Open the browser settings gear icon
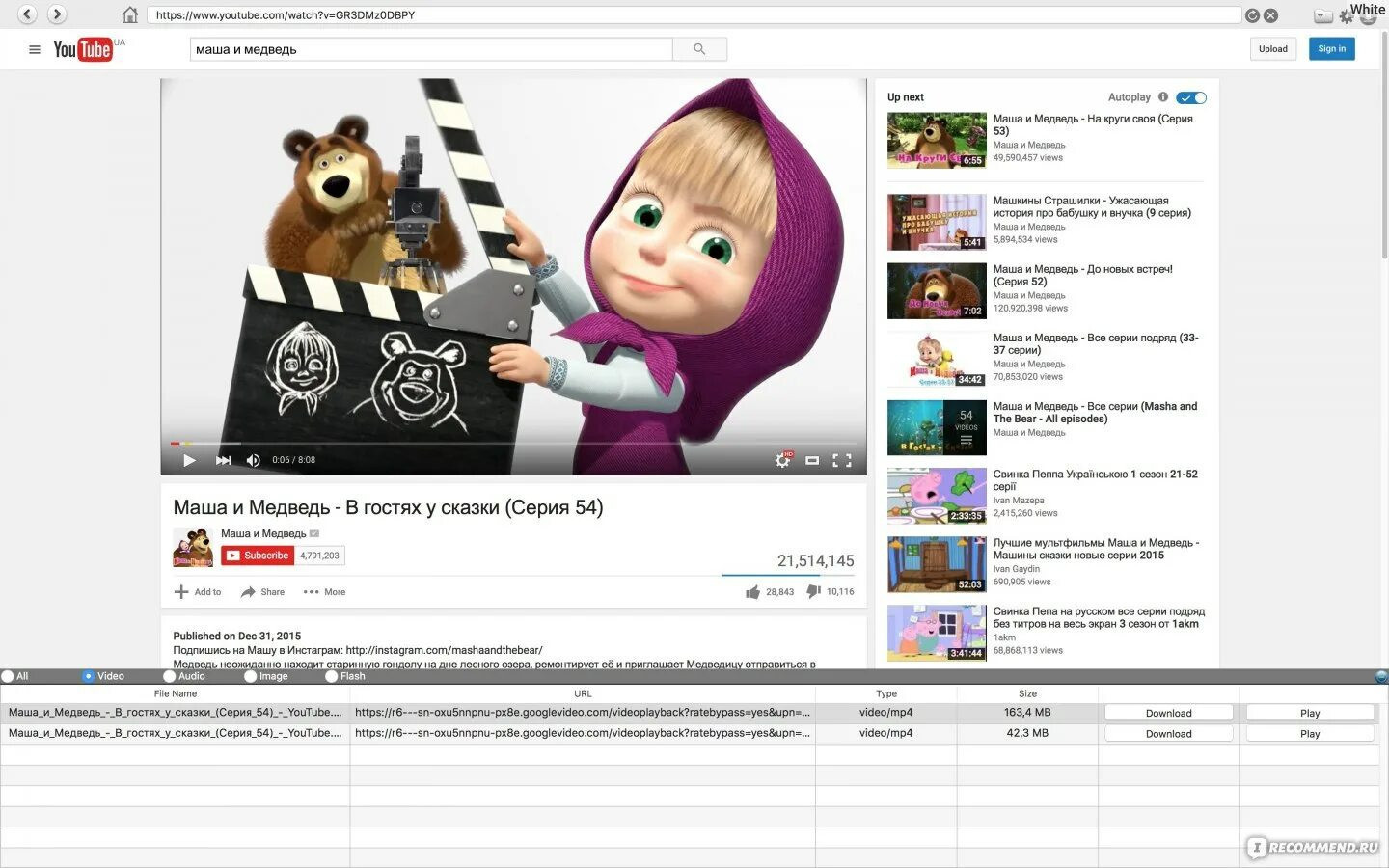 pyautogui.click(x=1347, y=16)
